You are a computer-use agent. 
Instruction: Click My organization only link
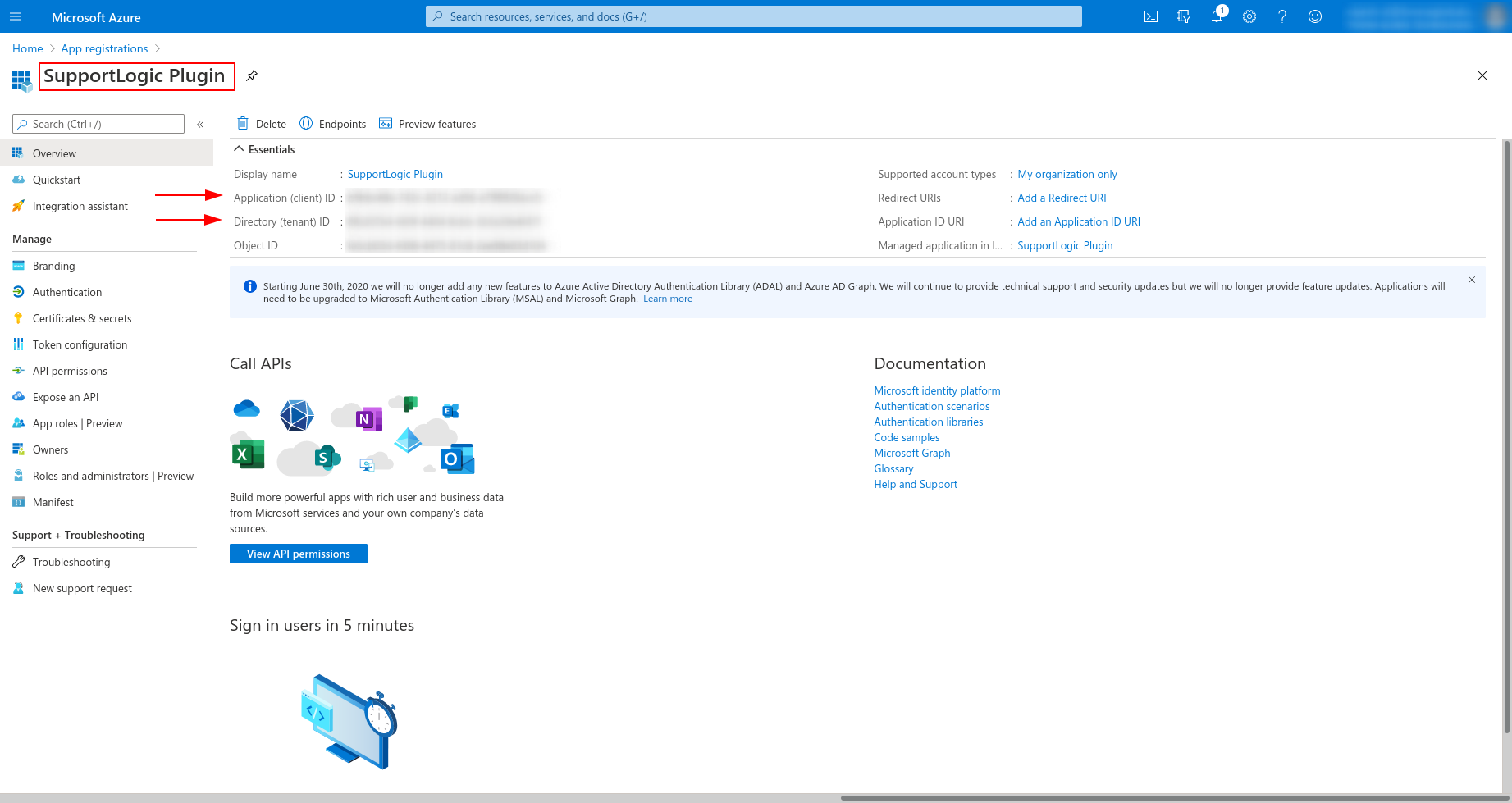pyautogui.click(x=1067, y=174)
